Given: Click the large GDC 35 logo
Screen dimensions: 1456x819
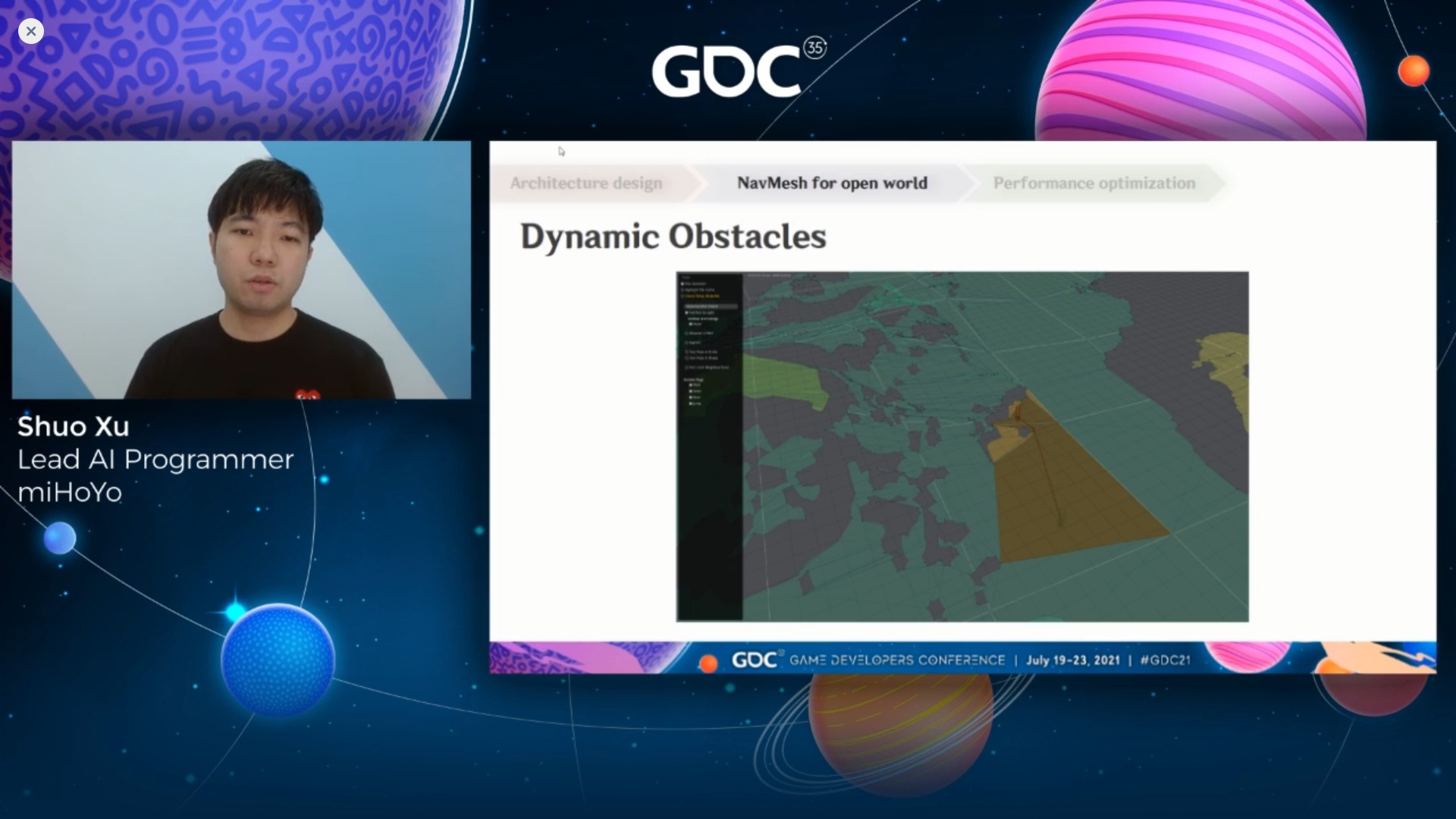Looking at the screenshot, I should point(738,68).
